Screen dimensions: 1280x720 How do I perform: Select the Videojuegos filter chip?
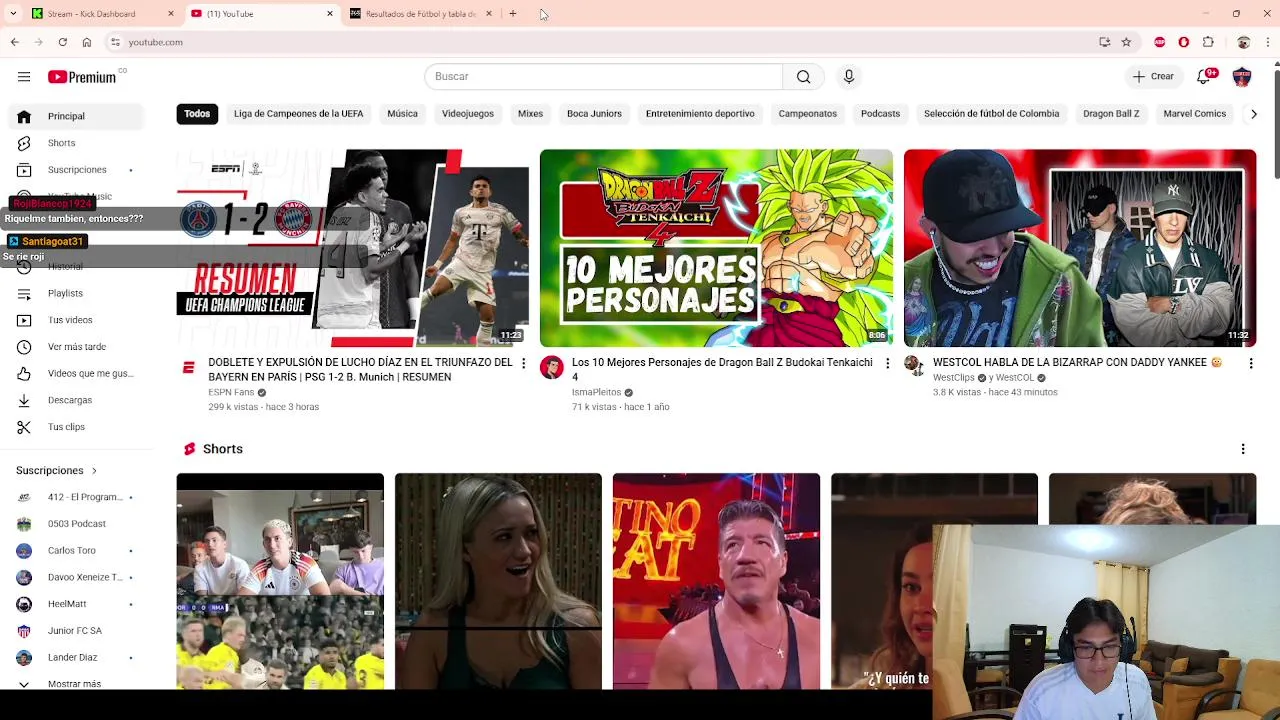(x=468, y=114)
